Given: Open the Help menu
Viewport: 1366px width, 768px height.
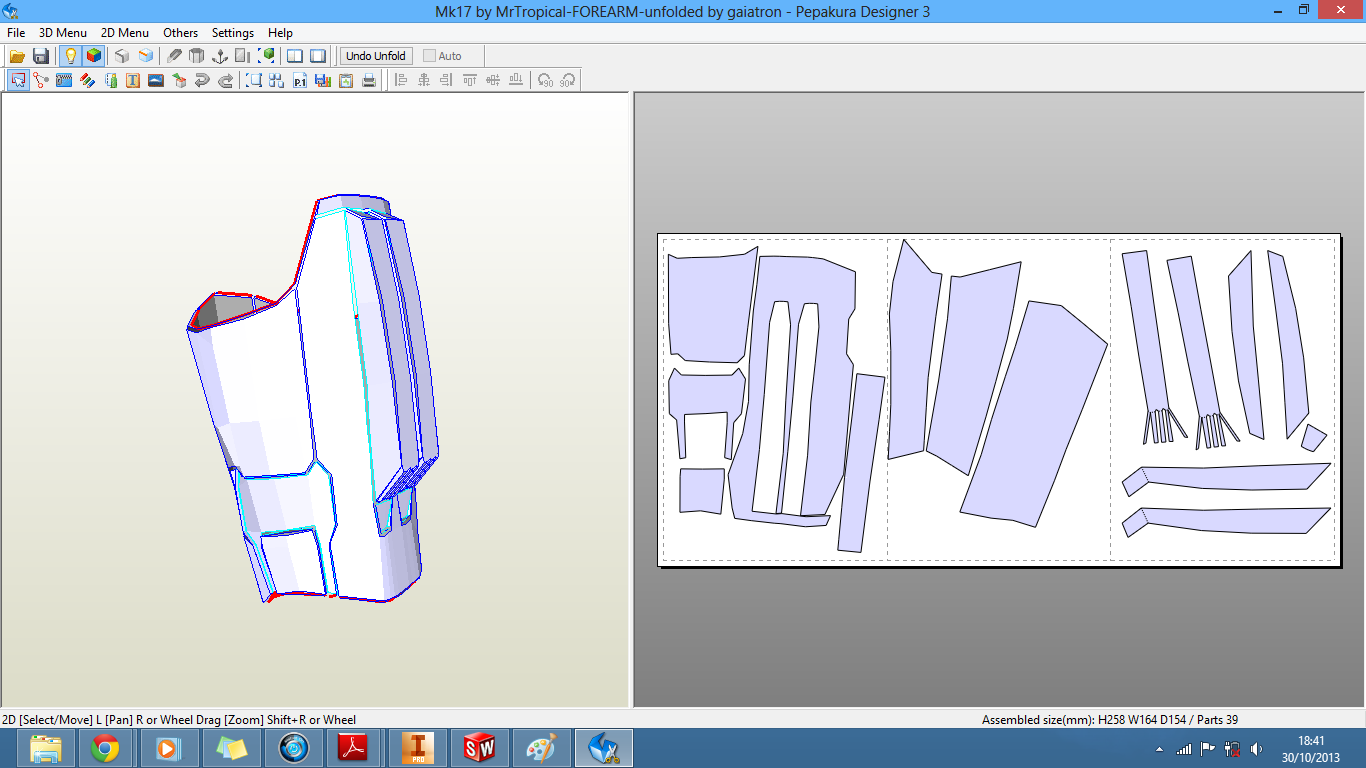Looking at the screenshot, I should coord(280,33).
